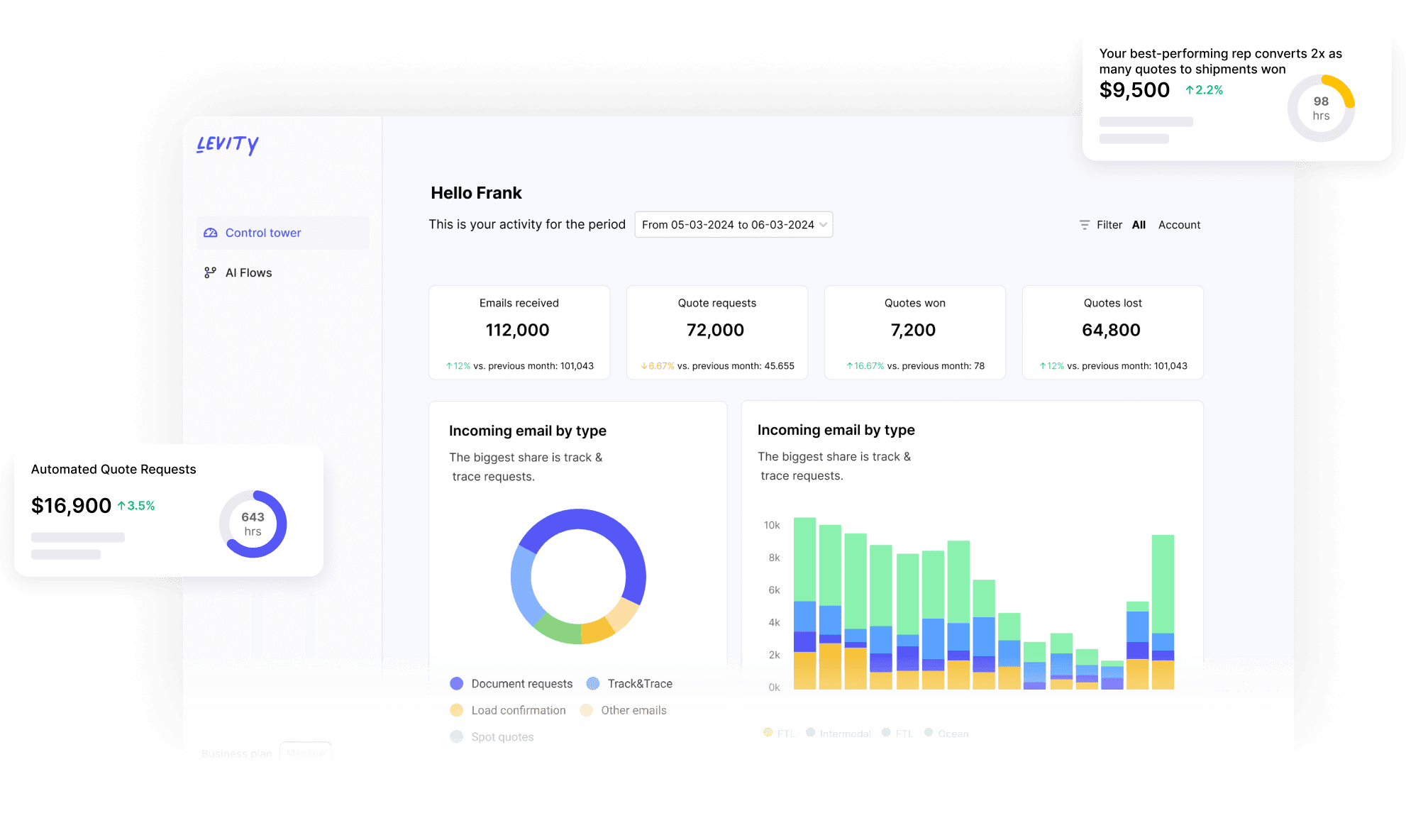
Task: Click the Quote requests down arrow indicator
Action: click(644, 366)
